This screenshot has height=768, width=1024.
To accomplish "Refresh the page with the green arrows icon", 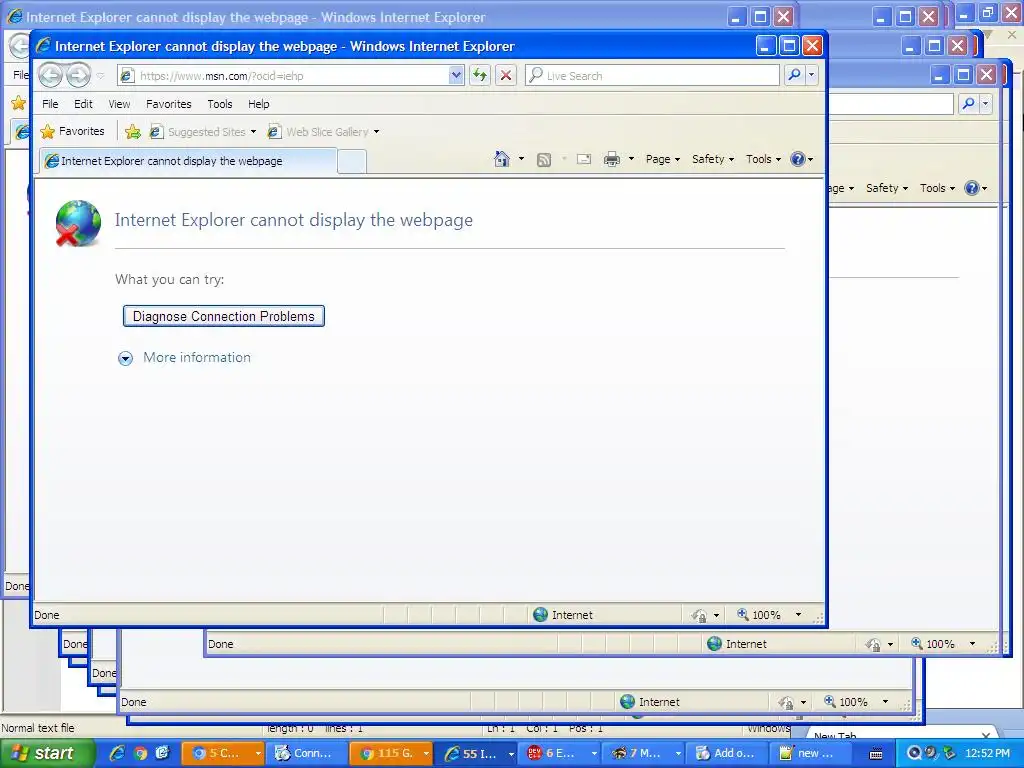I will [480, 75].
